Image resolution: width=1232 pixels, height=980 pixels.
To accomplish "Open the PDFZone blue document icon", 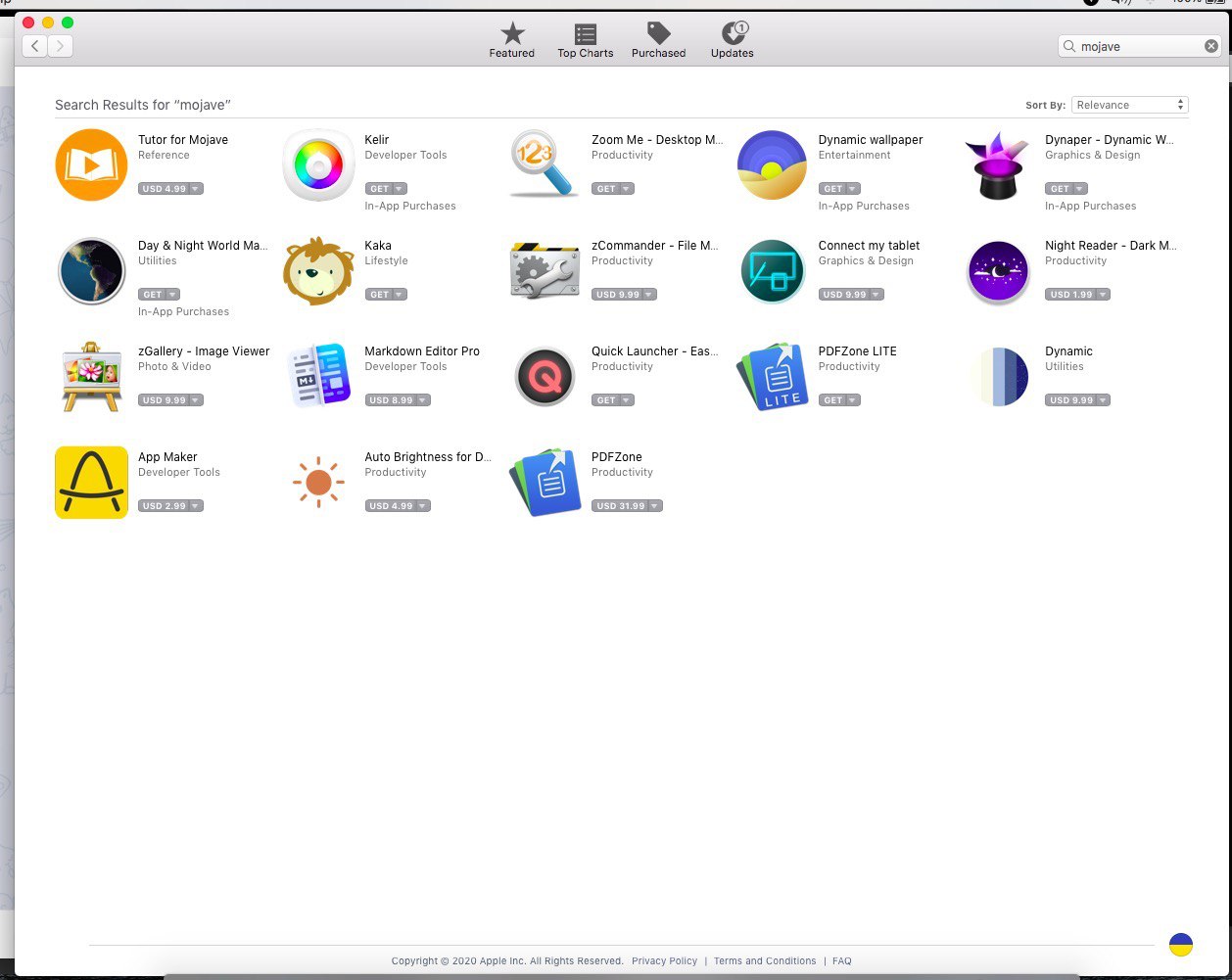I will click(545, 482).
